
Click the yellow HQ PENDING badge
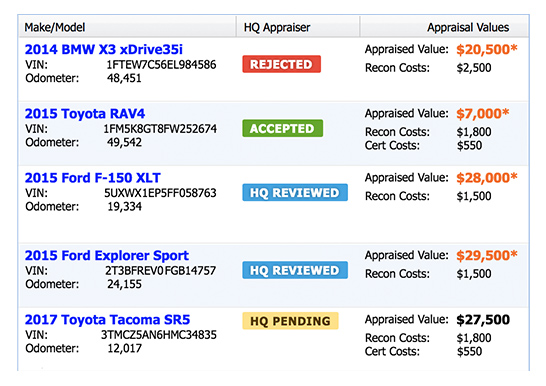(290, 321)
